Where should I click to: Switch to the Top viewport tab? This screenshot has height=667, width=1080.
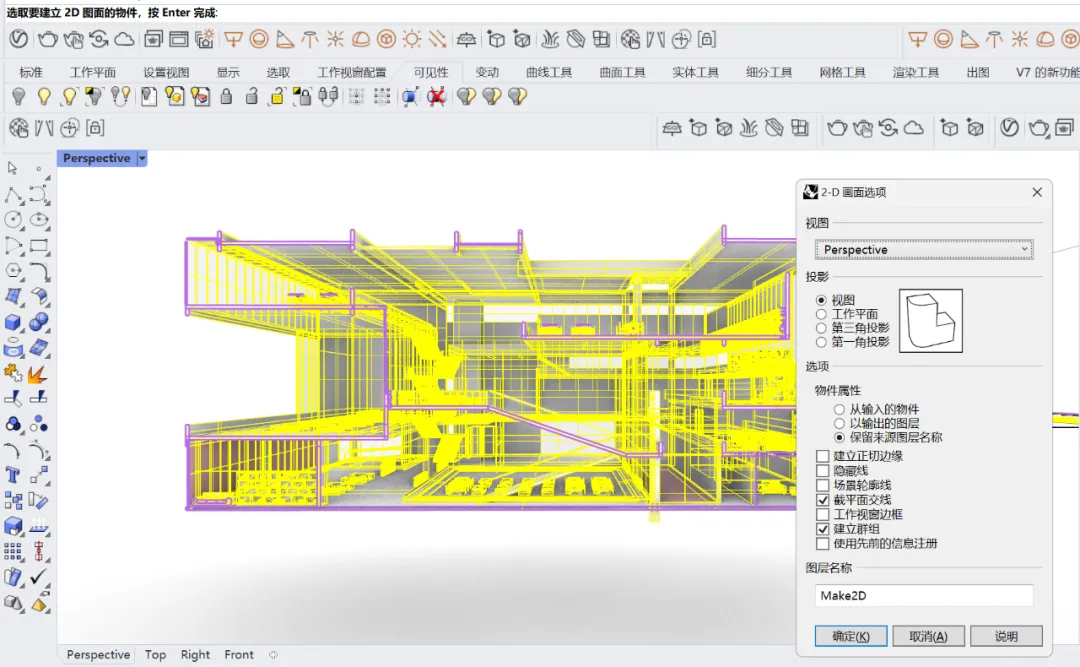pos(155,655)
